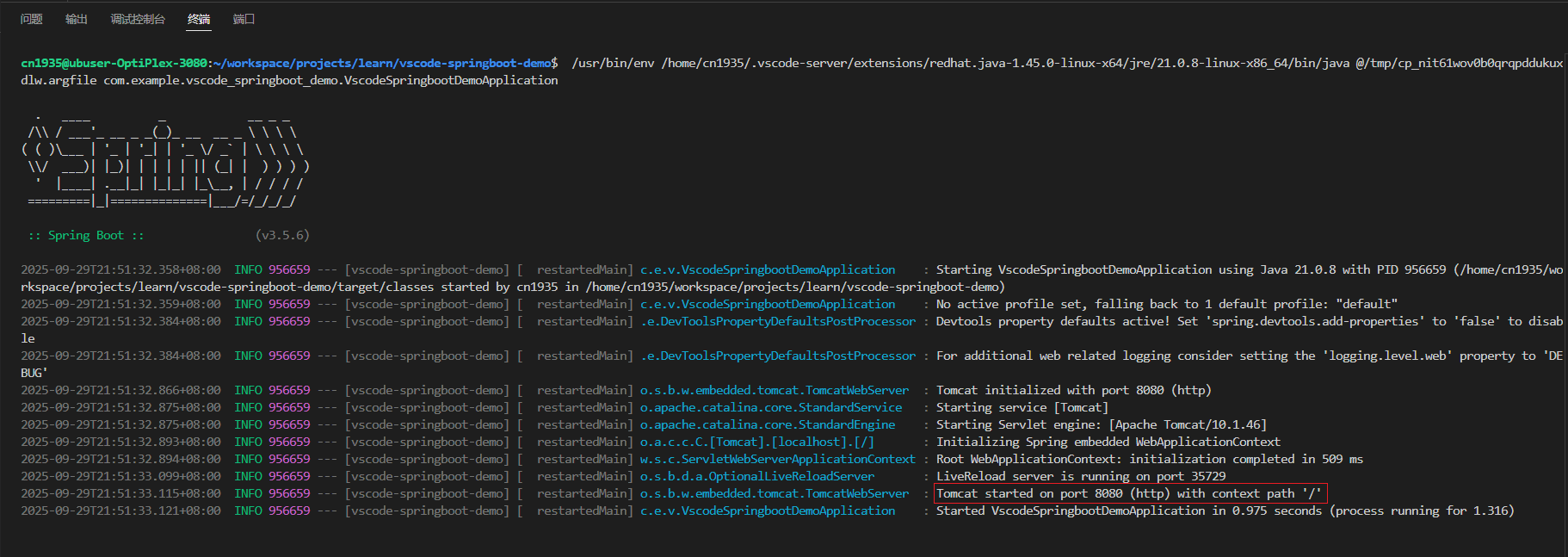The image size is (1568, 557).
Task: Click logger name o.apache.catalina.core.StandardService
Action: tap(771, 407)
